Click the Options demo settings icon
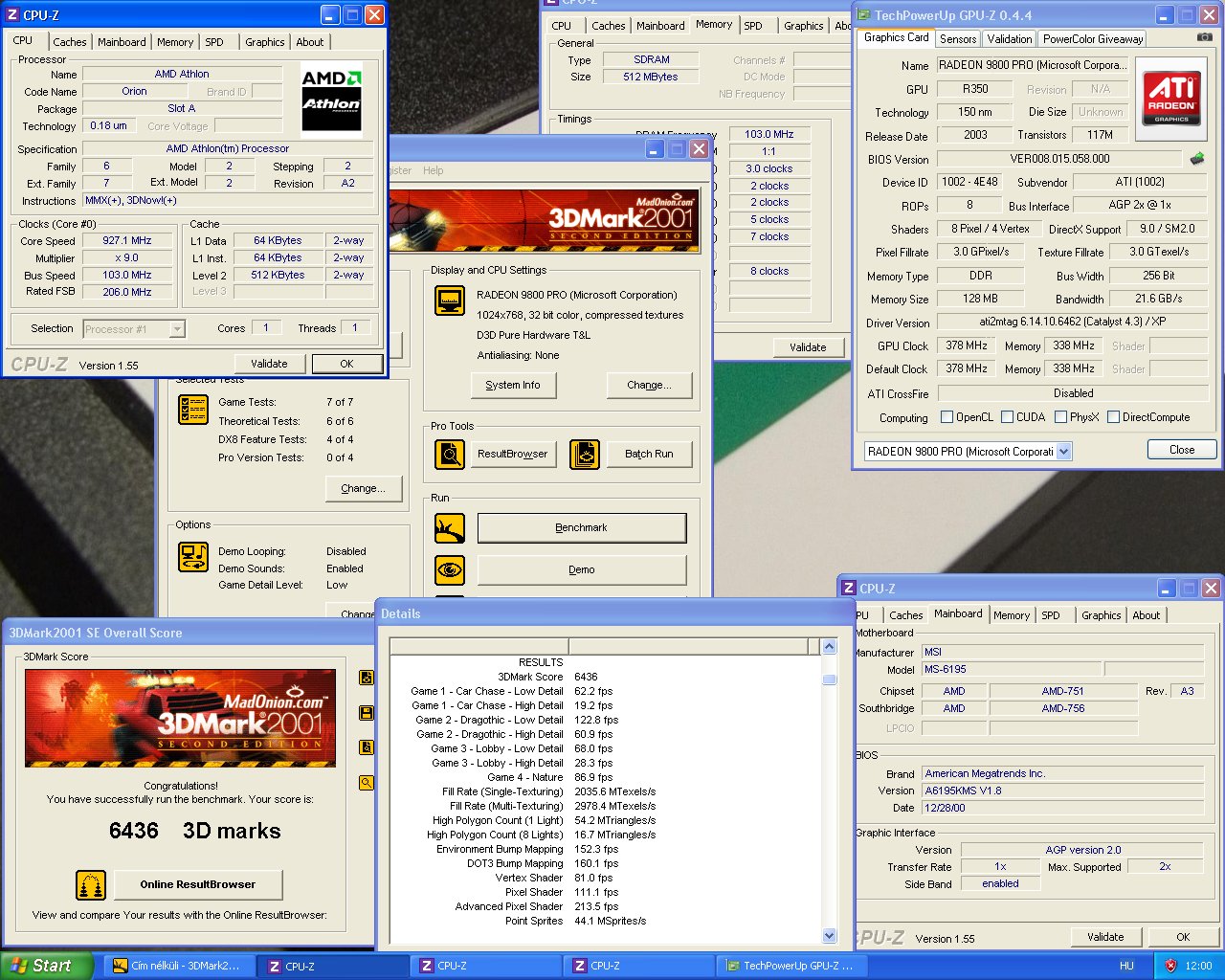 [x=193, y=557]
